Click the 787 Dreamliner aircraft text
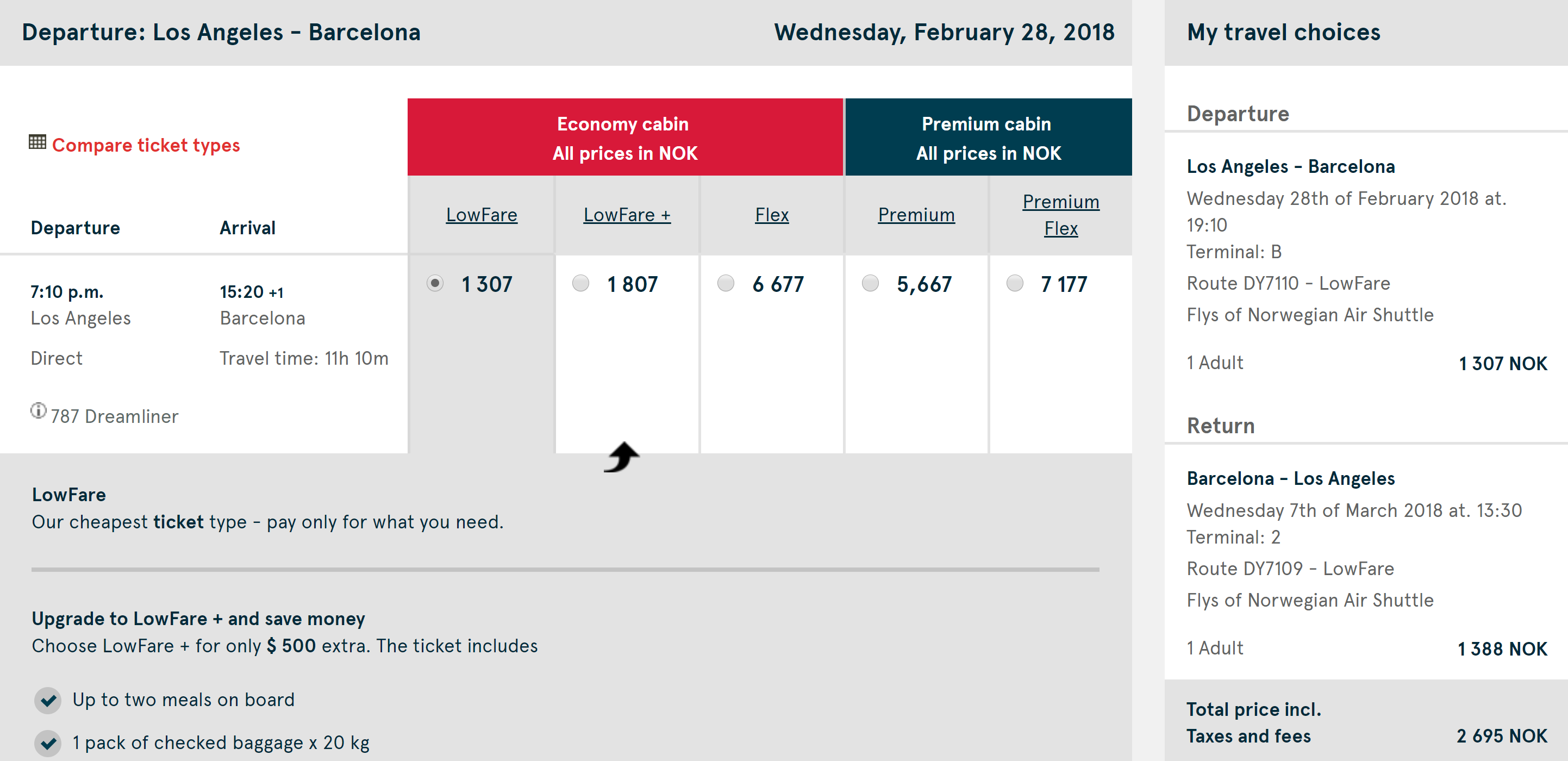This screenshot has width=1568, height=761. point(115,416)
